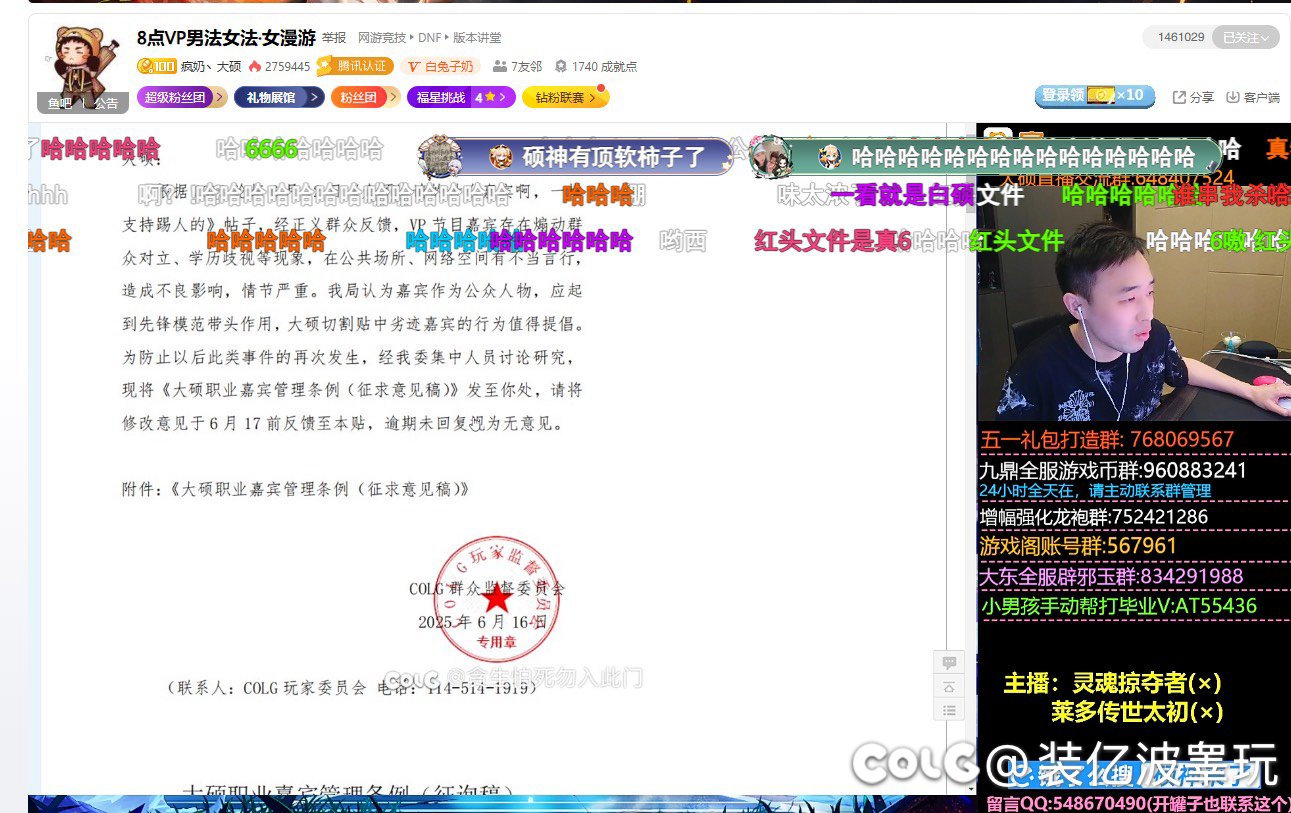The width and height of the screenshot is (1291, 813).
Task: Click the 小男孩手动帮打毕业V:AT55436 text
Action: click(x=1119, y=606)
